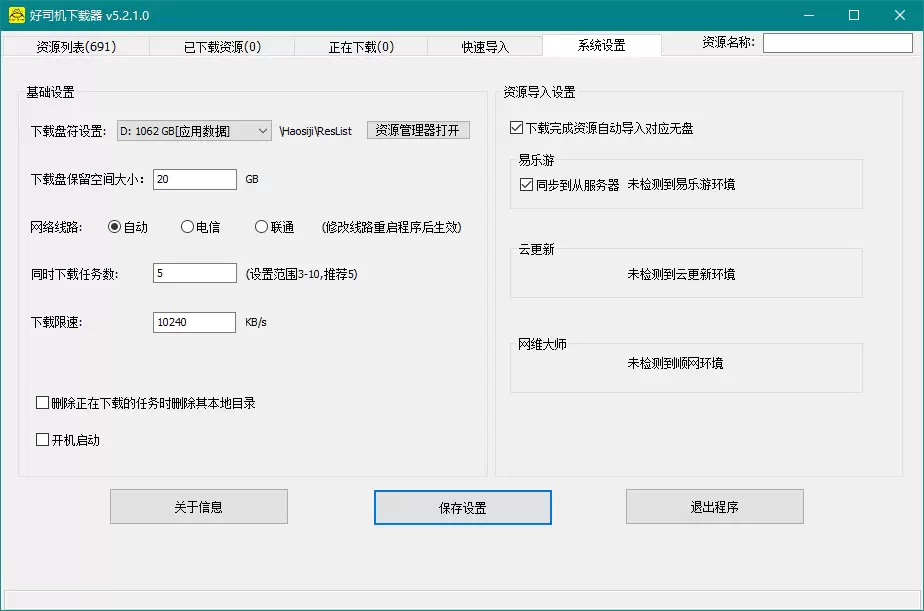This screenshot has height=611, width=924.
Task: Click the (设置范围3-10,推荐5) hint text
Action: pyautogui.click(x=301, y=274)
